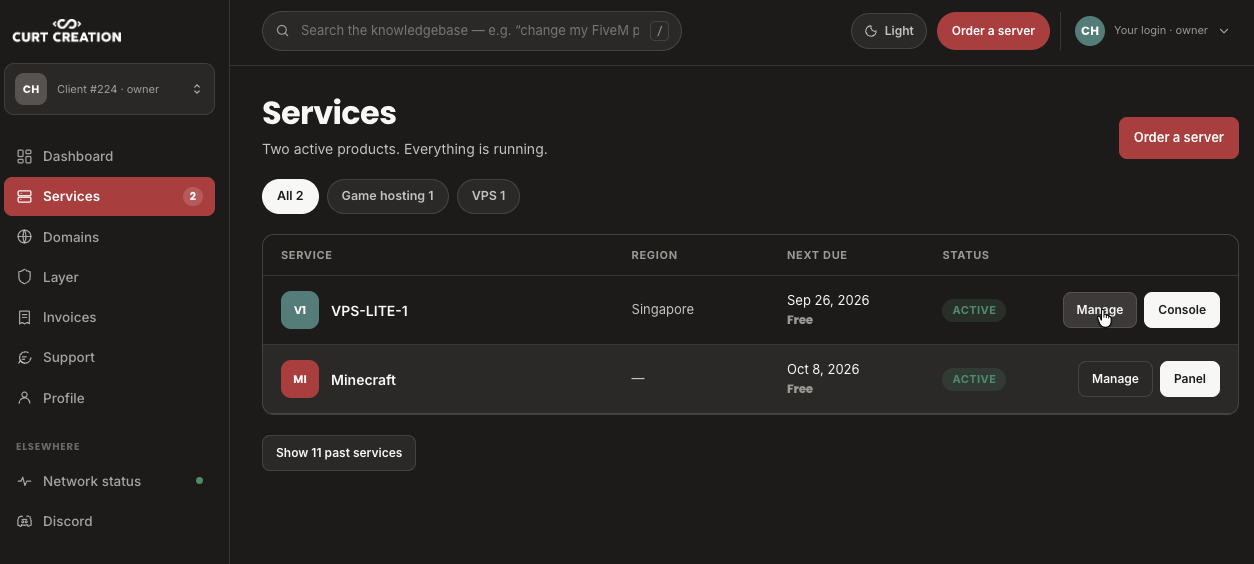1254x564 pixels.
Task: Open Panel for Minecraft
Action: point(1189,379)
